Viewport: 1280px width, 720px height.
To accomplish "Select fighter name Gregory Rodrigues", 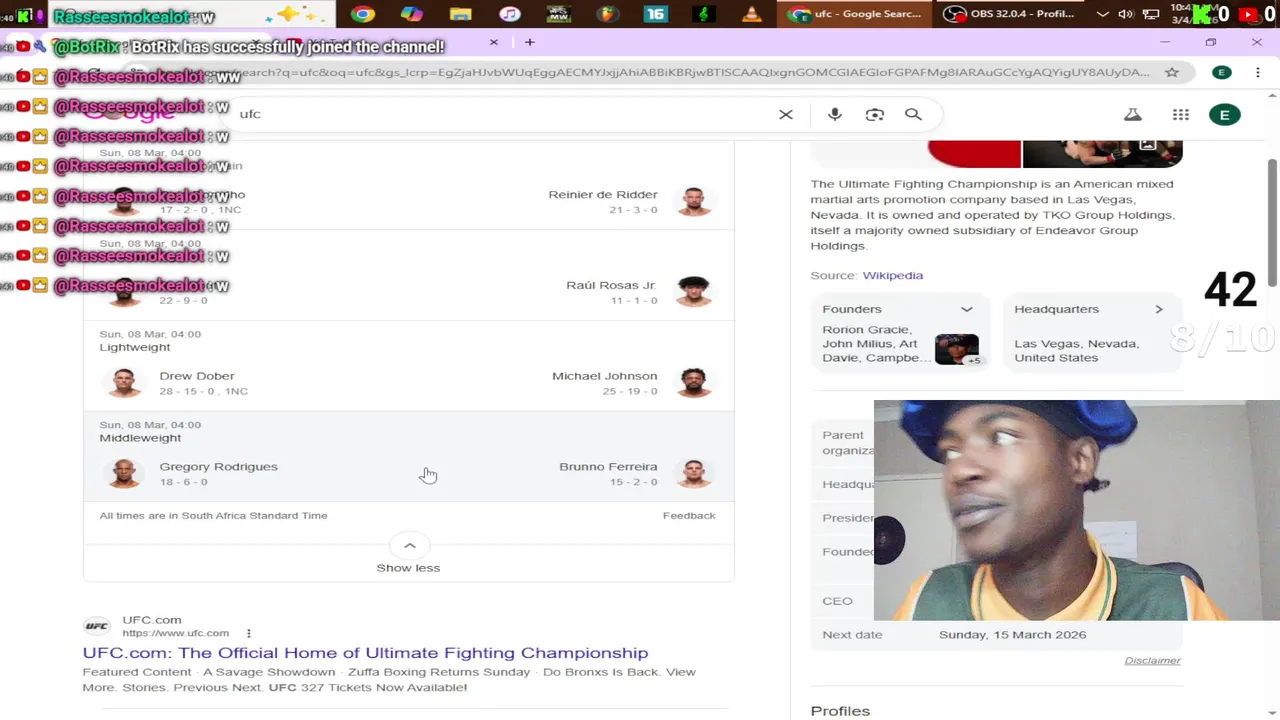I will coord(218,466).
